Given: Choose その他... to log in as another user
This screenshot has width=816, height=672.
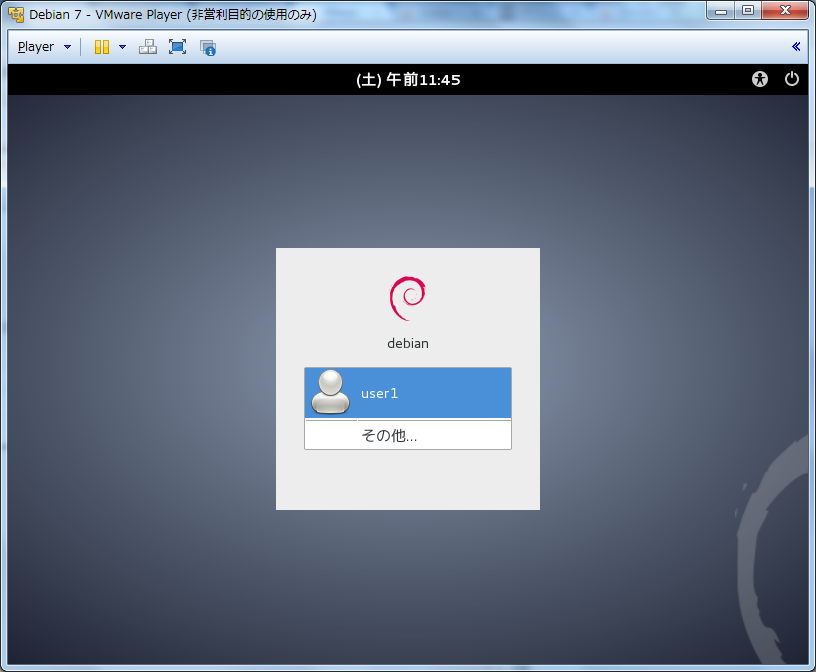Looking at the screenshot, I should (389, 435).
